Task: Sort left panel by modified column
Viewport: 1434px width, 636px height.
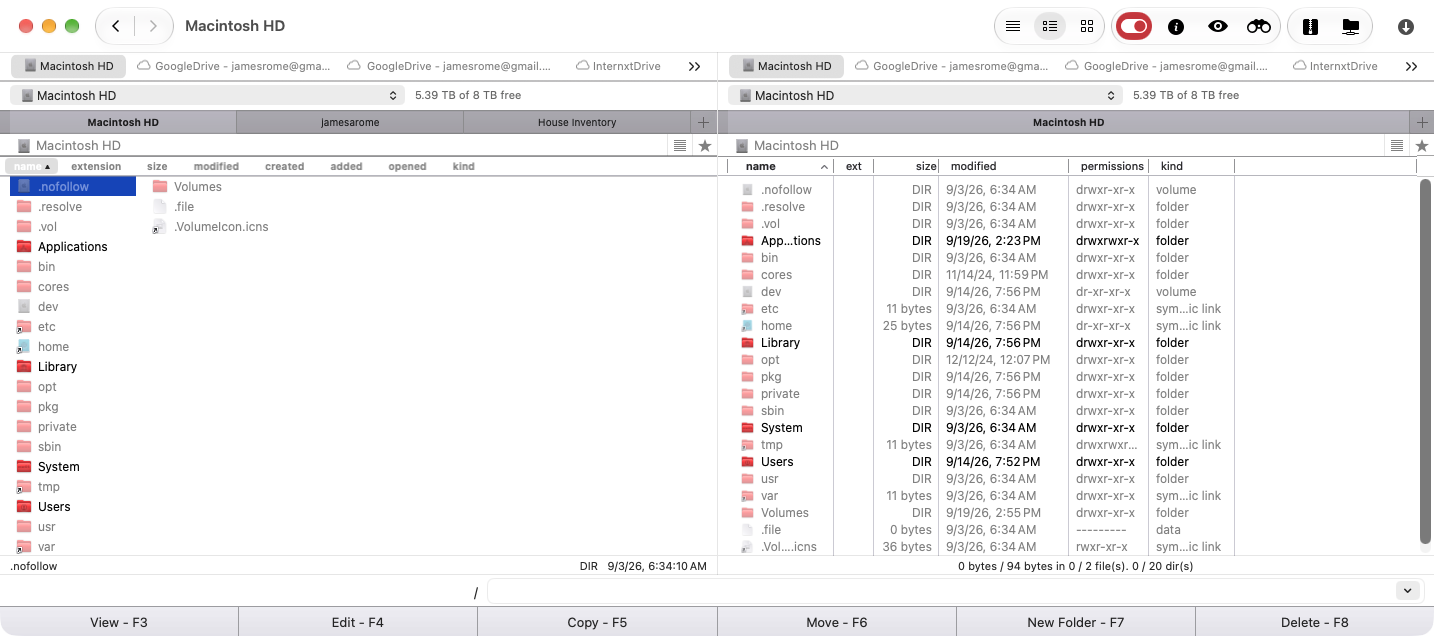Action: click(216, 166)
